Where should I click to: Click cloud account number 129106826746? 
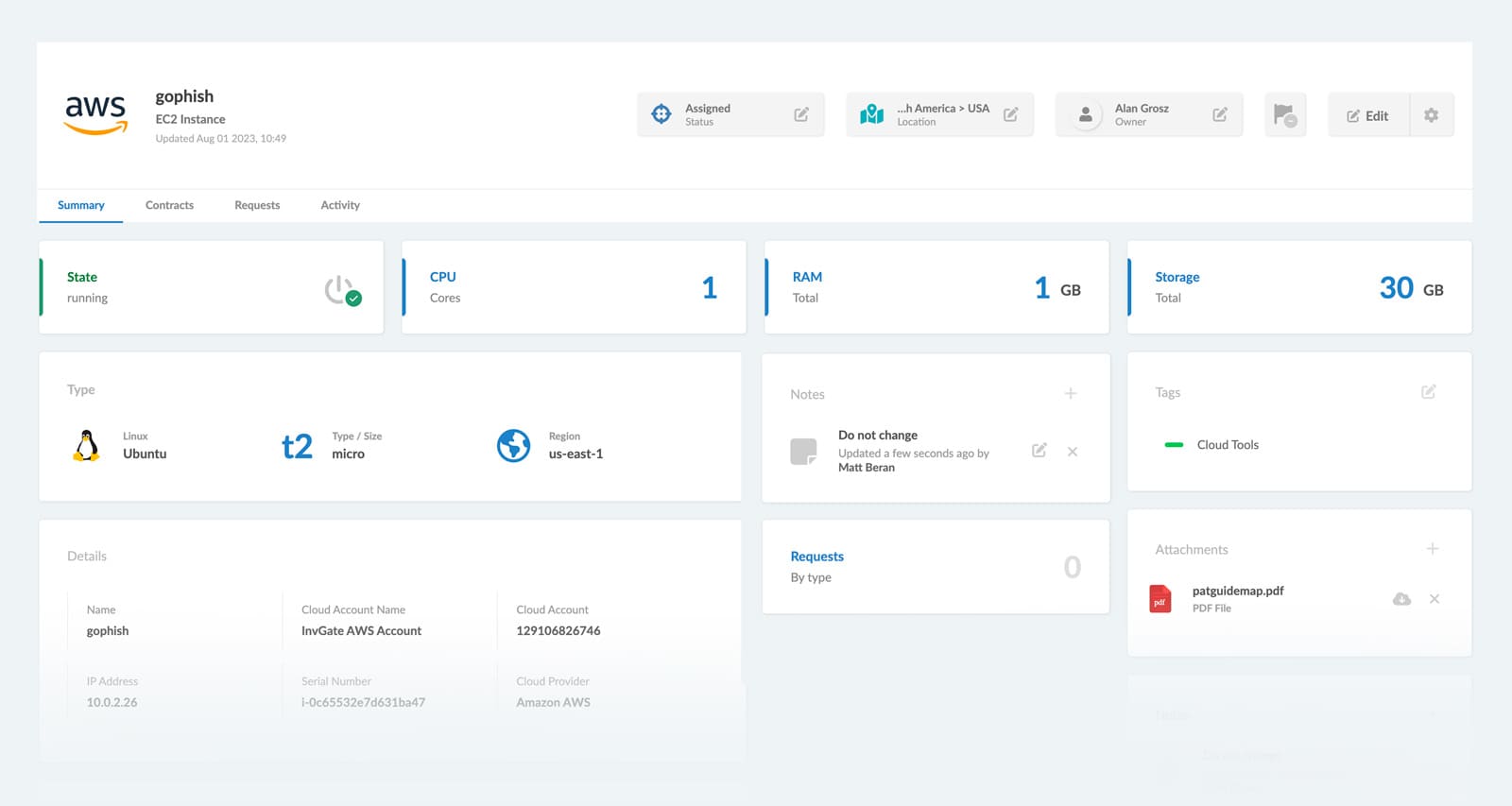558,630
